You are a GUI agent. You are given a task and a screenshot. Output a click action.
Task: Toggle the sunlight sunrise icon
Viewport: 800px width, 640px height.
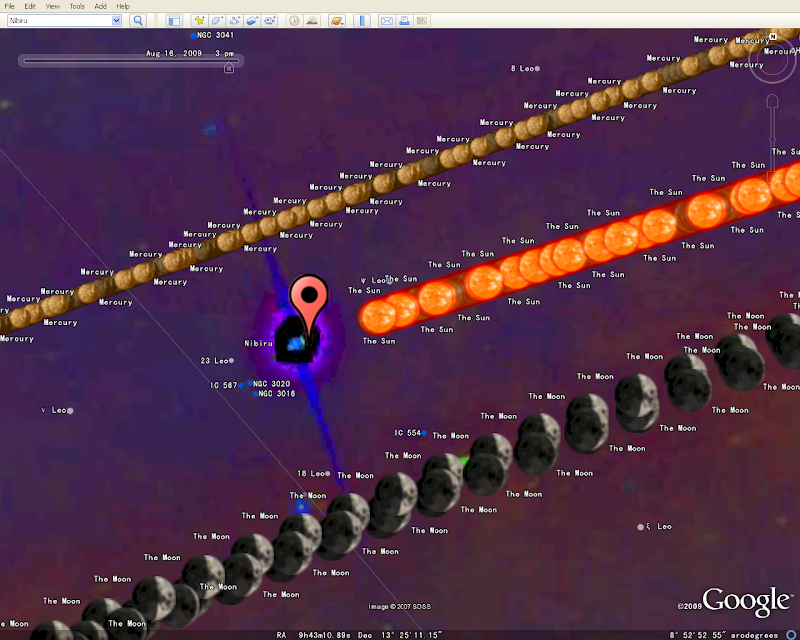[312, 20]
